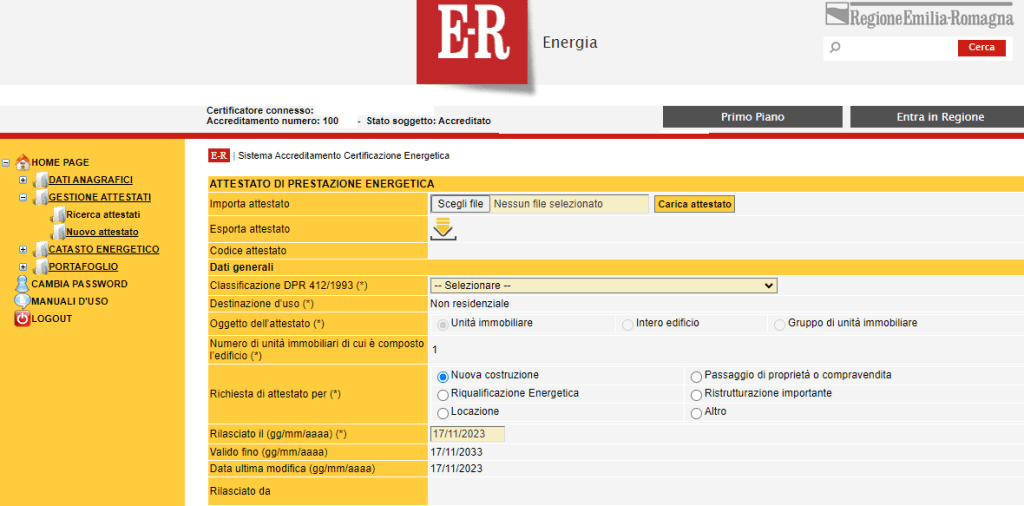Open Classificazione DPR 412/1993 dropdown

point(603,285)
